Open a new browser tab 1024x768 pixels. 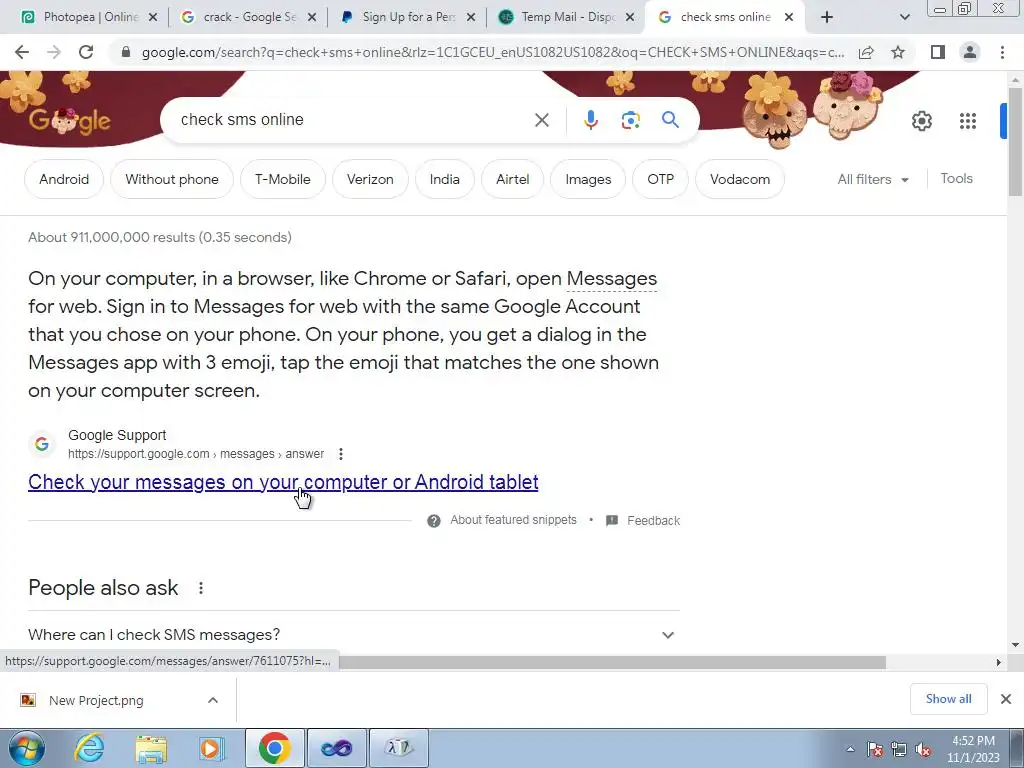[827, 18]
